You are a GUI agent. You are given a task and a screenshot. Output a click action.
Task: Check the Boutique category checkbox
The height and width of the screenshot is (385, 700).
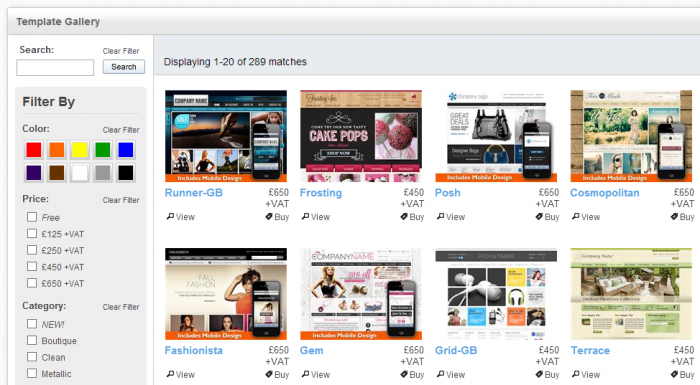point(32,340)
